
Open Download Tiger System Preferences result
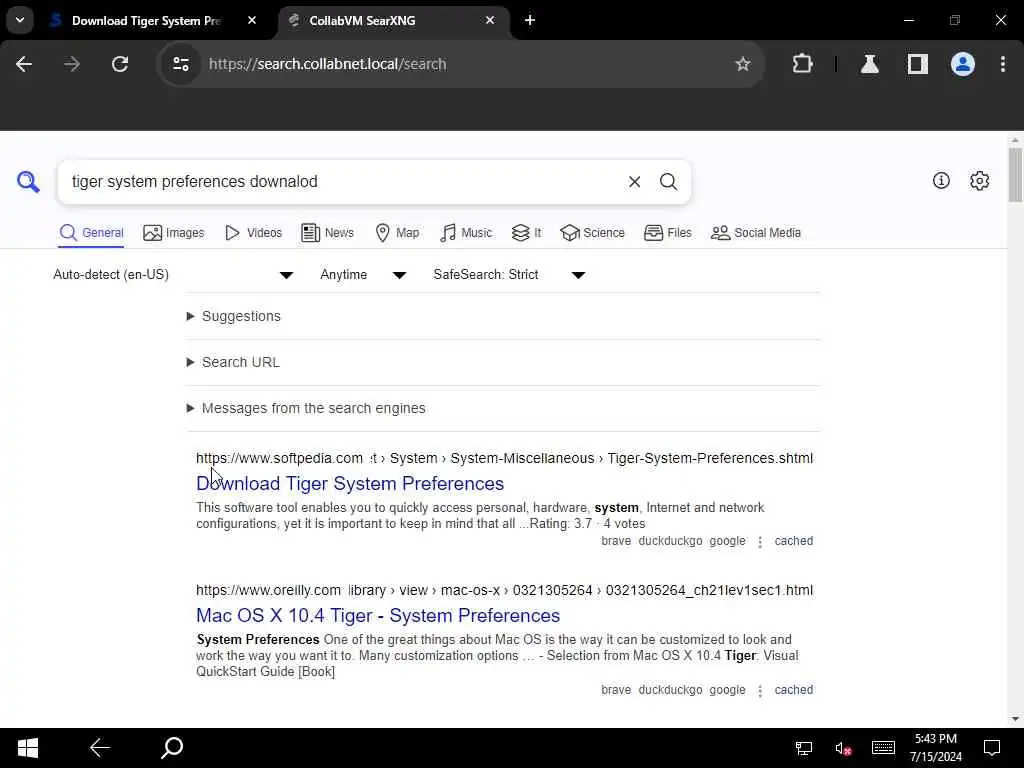pyautogui.click(x=350, y=484)
